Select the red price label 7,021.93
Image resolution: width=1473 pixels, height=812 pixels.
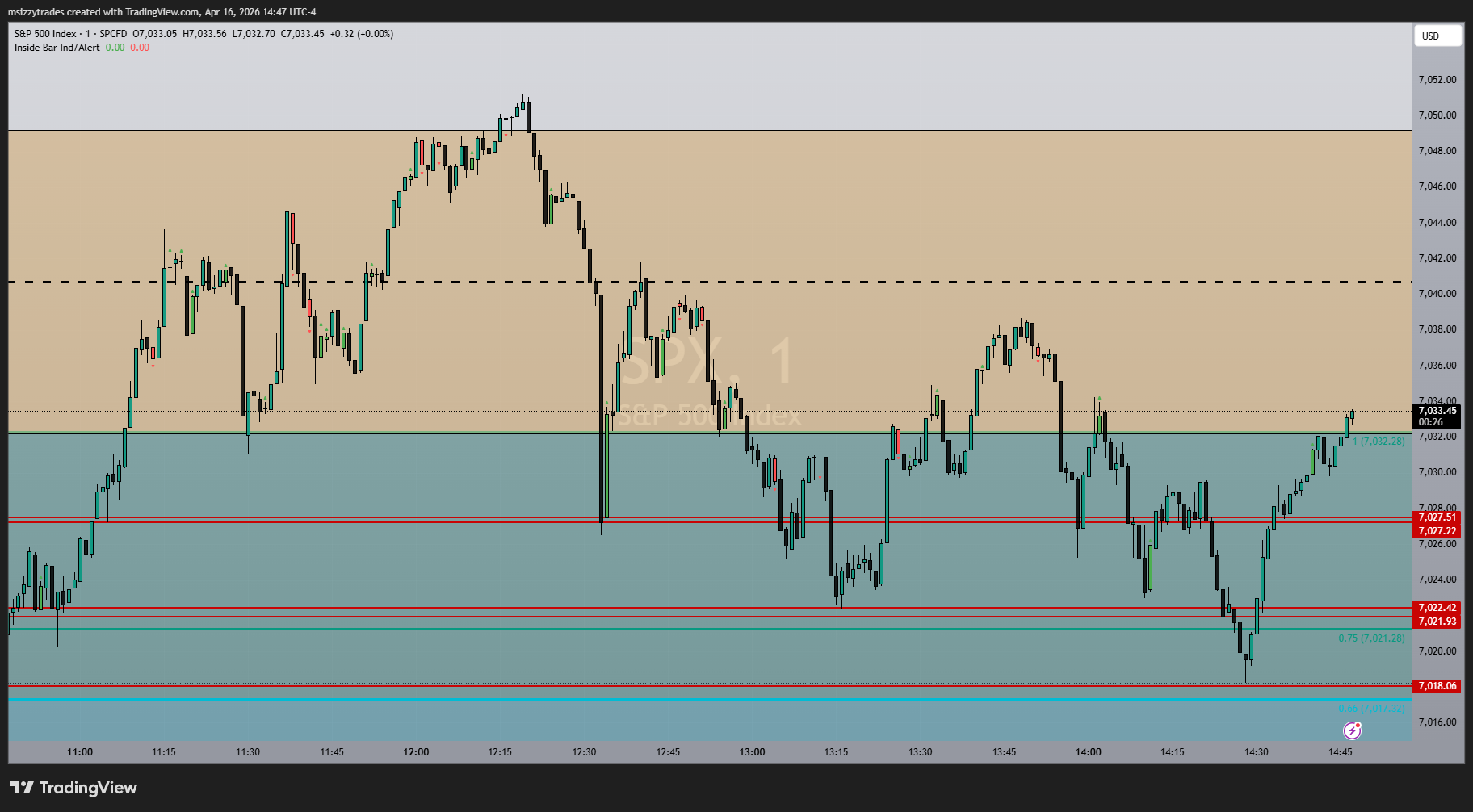pos(1437,622)
